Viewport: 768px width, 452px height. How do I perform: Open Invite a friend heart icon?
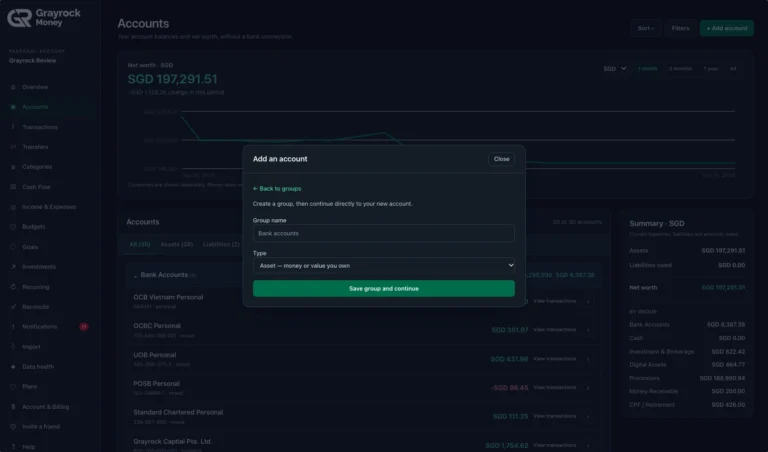[13, 427]
